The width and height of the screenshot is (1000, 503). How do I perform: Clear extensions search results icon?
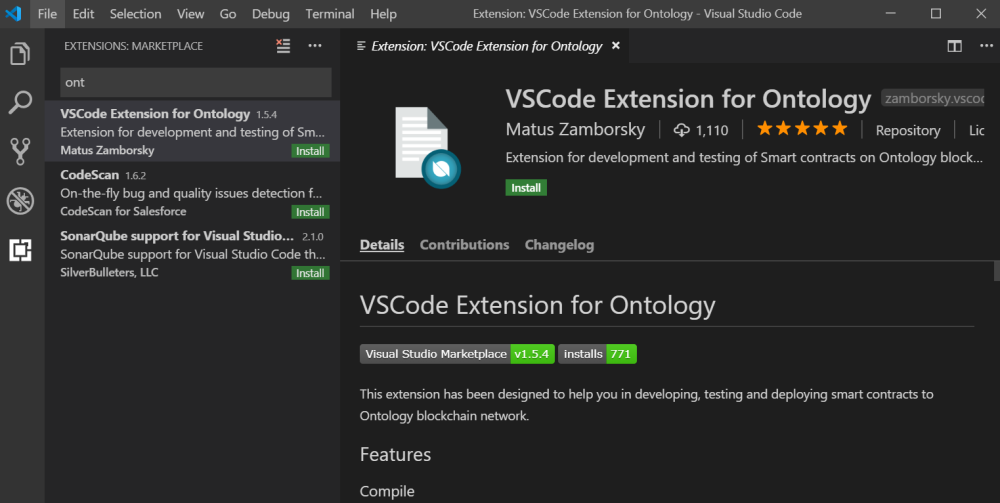[x=284, y=46]
